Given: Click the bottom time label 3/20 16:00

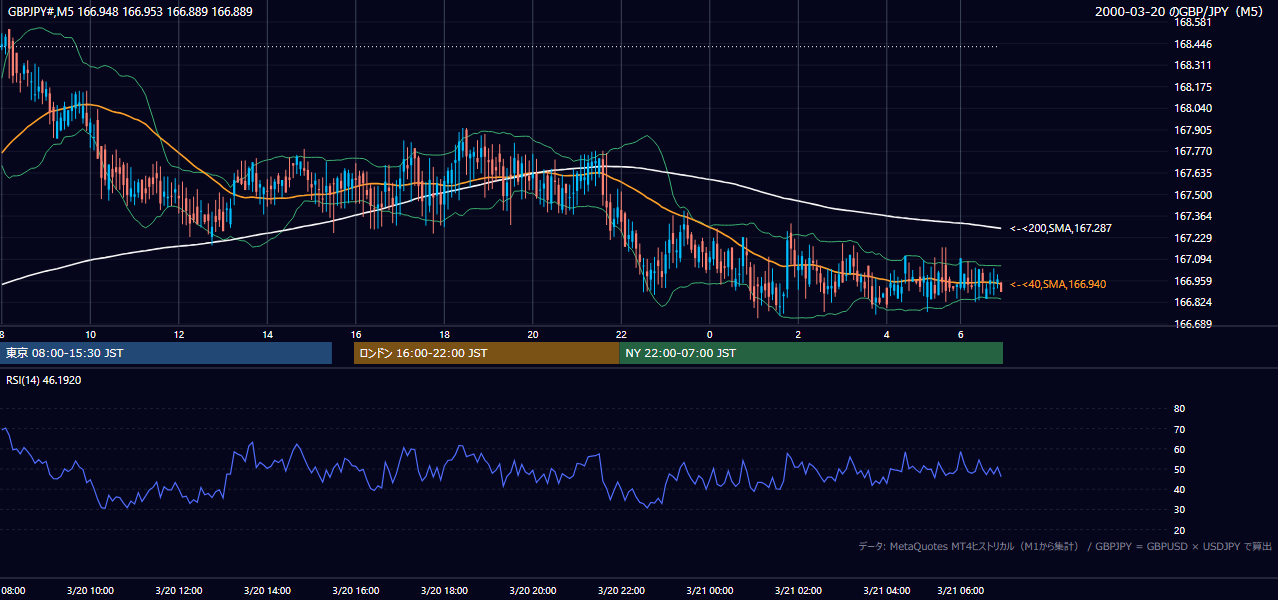Looking at the screenshot, I should pos(357,590).
